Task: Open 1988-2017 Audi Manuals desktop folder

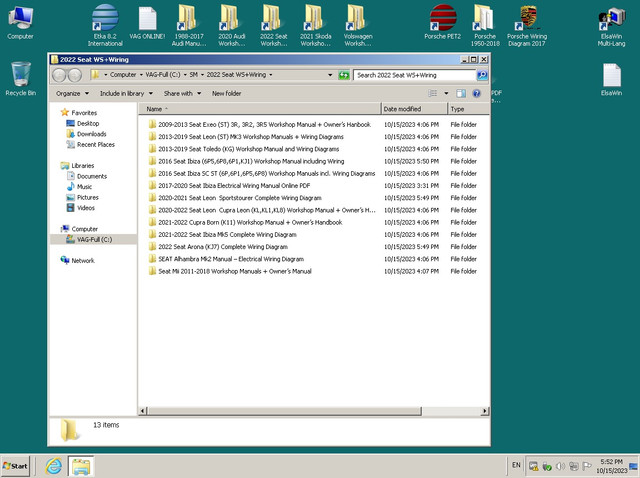Action: pos(188,25)
